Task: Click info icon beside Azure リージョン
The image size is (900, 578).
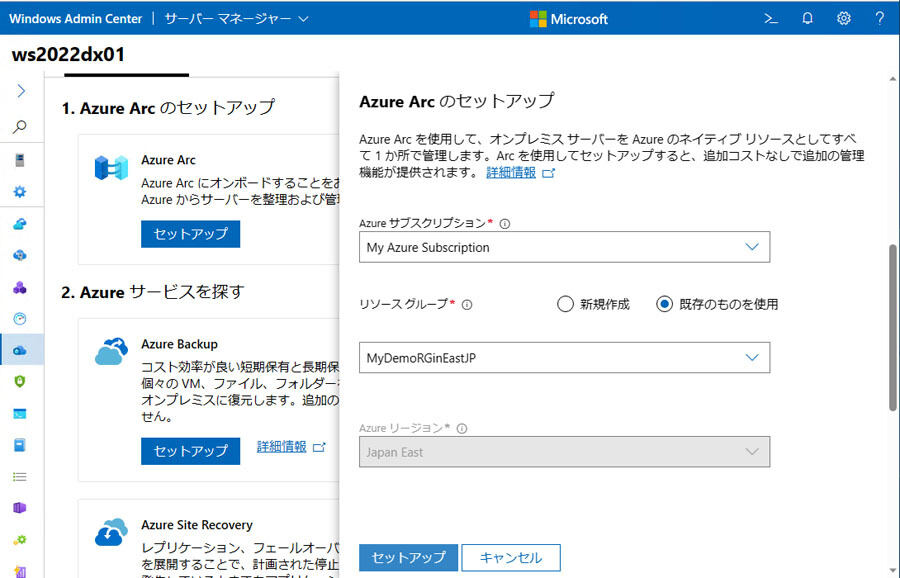Action: 462,429
